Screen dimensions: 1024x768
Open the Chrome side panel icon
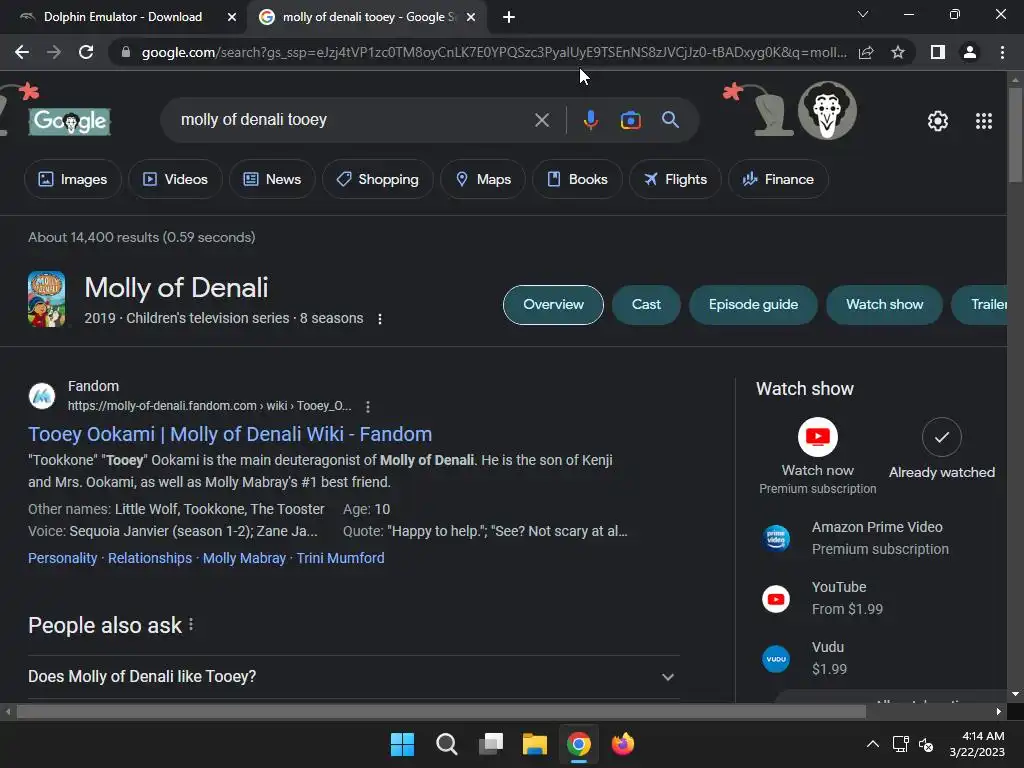coord(938,52)
